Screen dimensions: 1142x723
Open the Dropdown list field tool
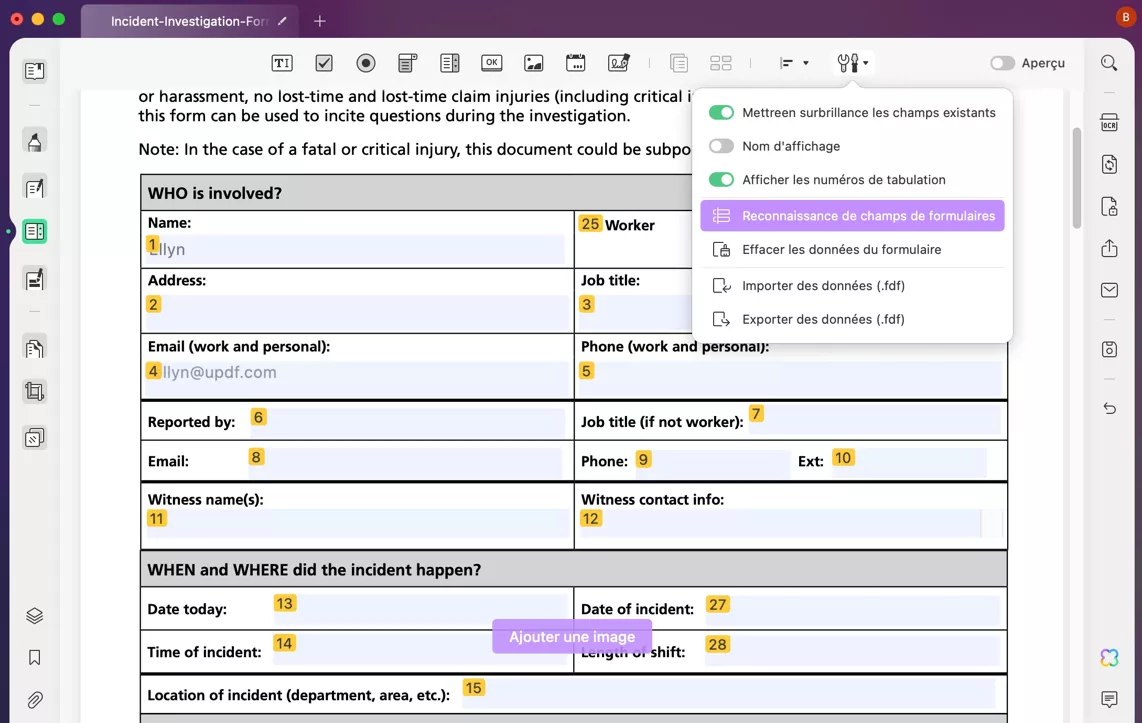(x=408, y=63)
